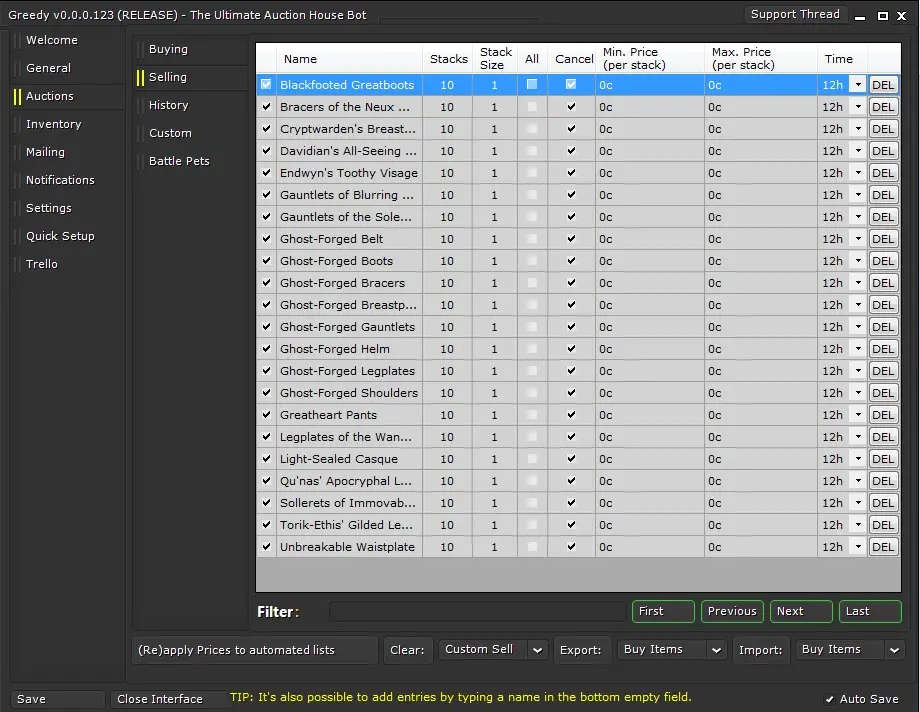This screenshot has width=920, height=712.
Task: Open the Battle Pets sub-tab
Action: tap(179, 161)
